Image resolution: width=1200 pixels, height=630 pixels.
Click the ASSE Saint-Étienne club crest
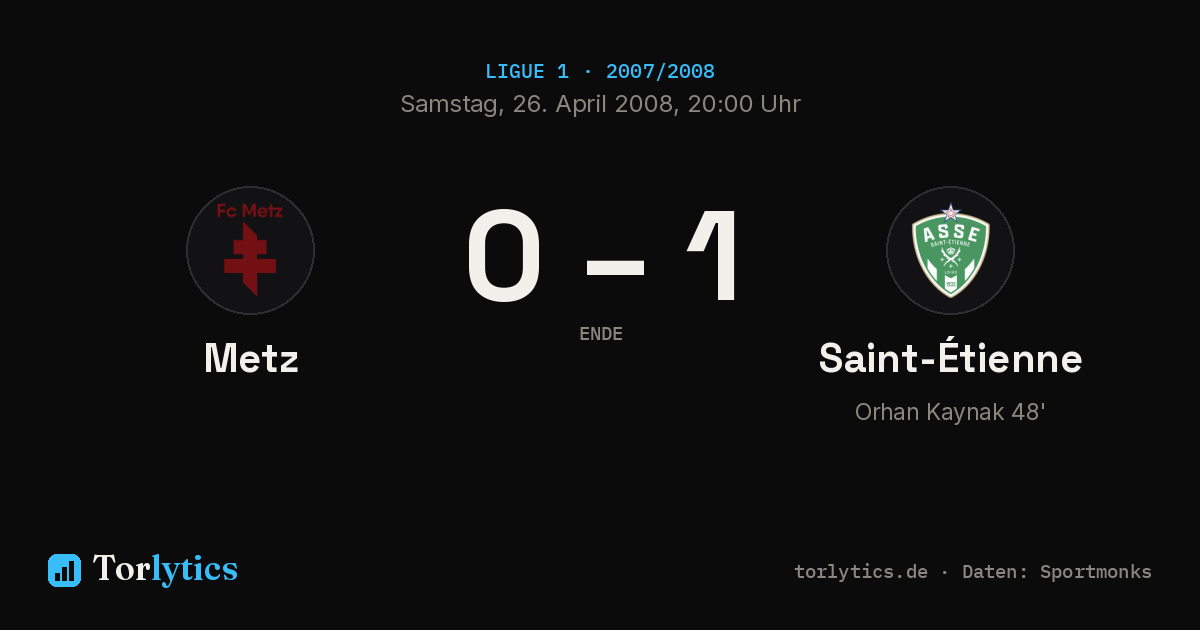coord(950,250)
